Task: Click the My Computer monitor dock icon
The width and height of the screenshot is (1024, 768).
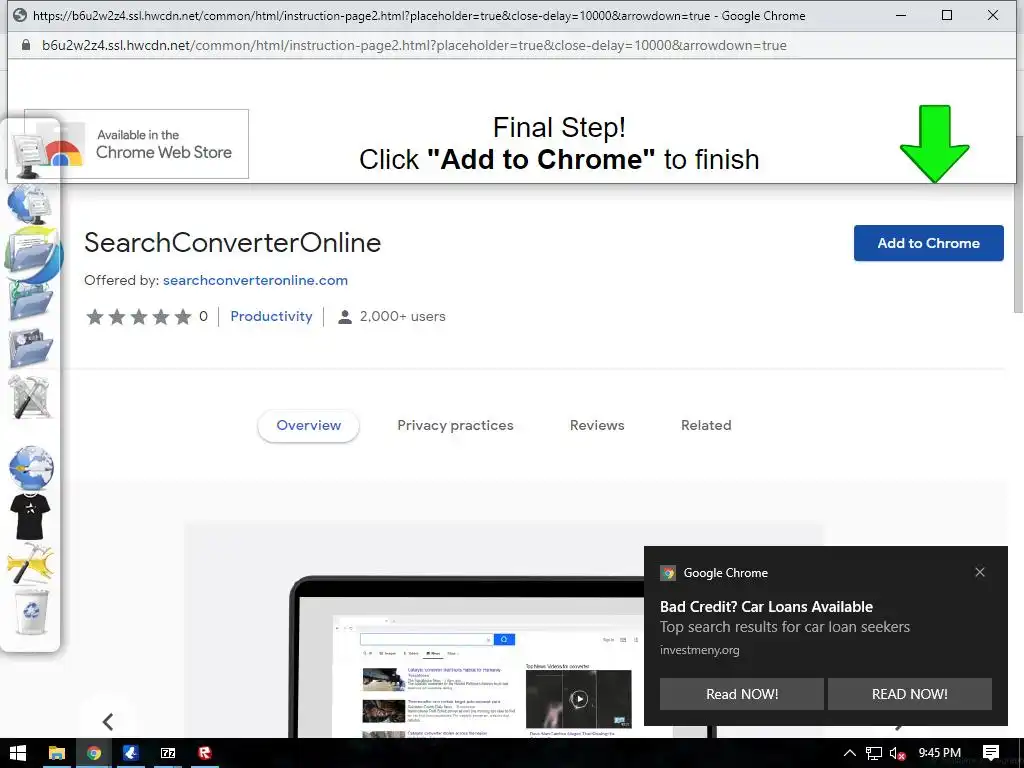Action: click(29, 154)
